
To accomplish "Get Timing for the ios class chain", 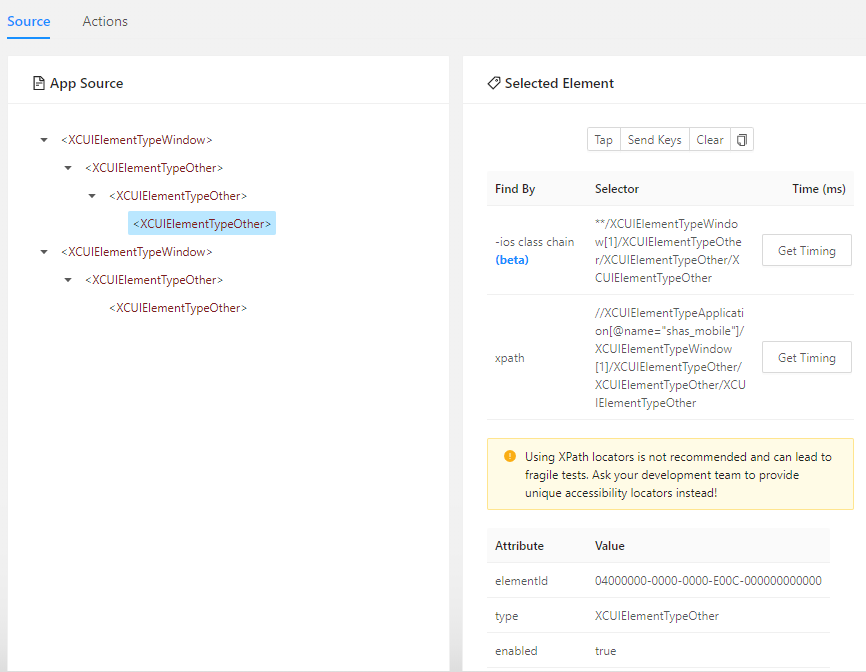I will point(806,251).
